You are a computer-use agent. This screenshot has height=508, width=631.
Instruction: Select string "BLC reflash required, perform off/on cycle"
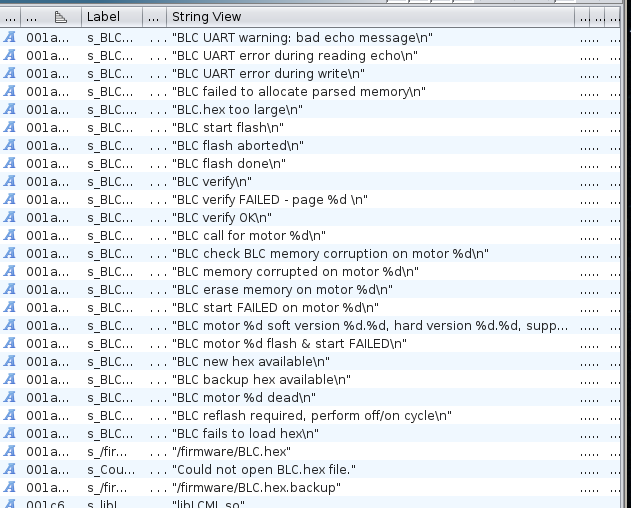click(312, 415)
